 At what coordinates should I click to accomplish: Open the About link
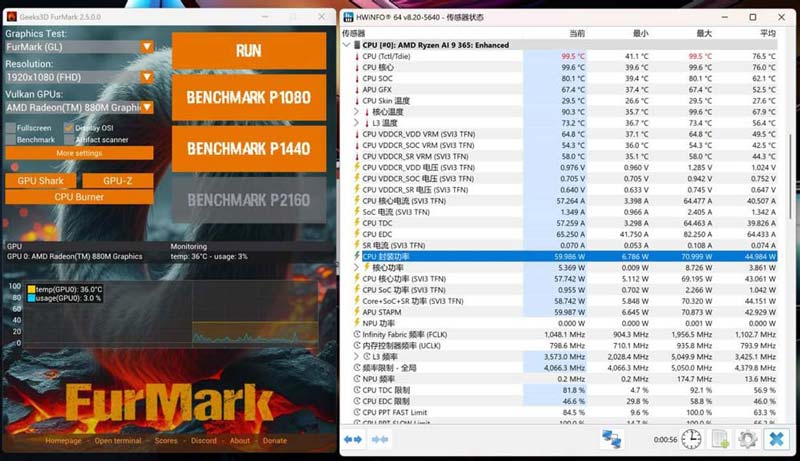[x=240, y=440]
